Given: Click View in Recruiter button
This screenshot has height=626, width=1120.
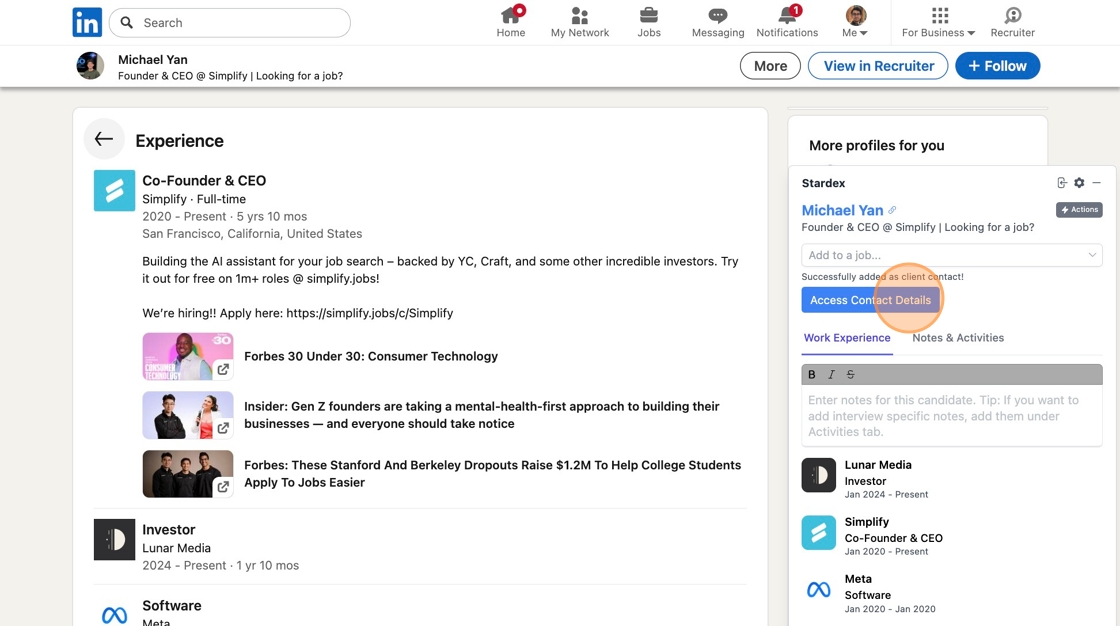Looking at the screenshot, I should click(x=878, y=66).
